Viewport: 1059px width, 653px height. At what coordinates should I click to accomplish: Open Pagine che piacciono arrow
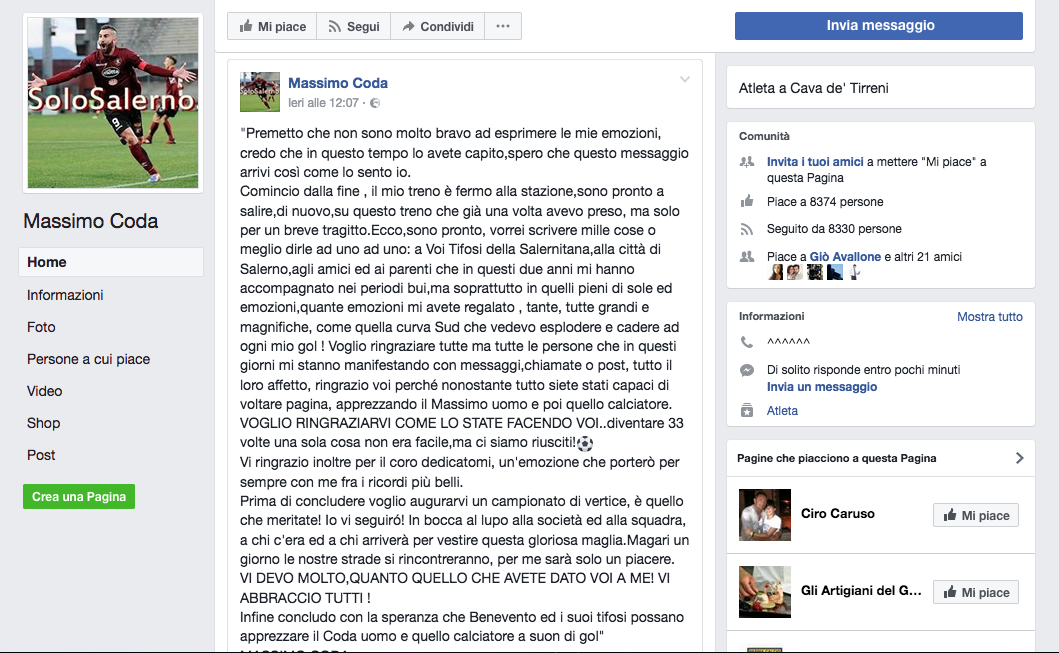pos(1019,458)
